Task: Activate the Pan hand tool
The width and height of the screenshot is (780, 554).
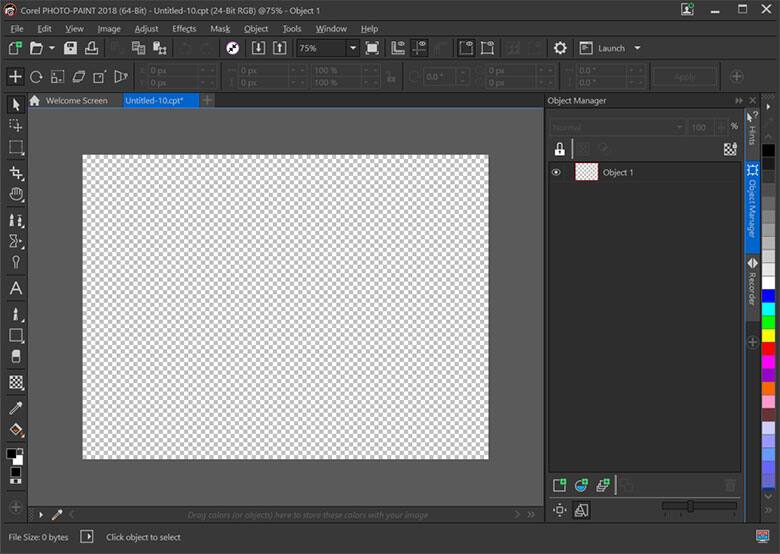Action: coord(16,195)
